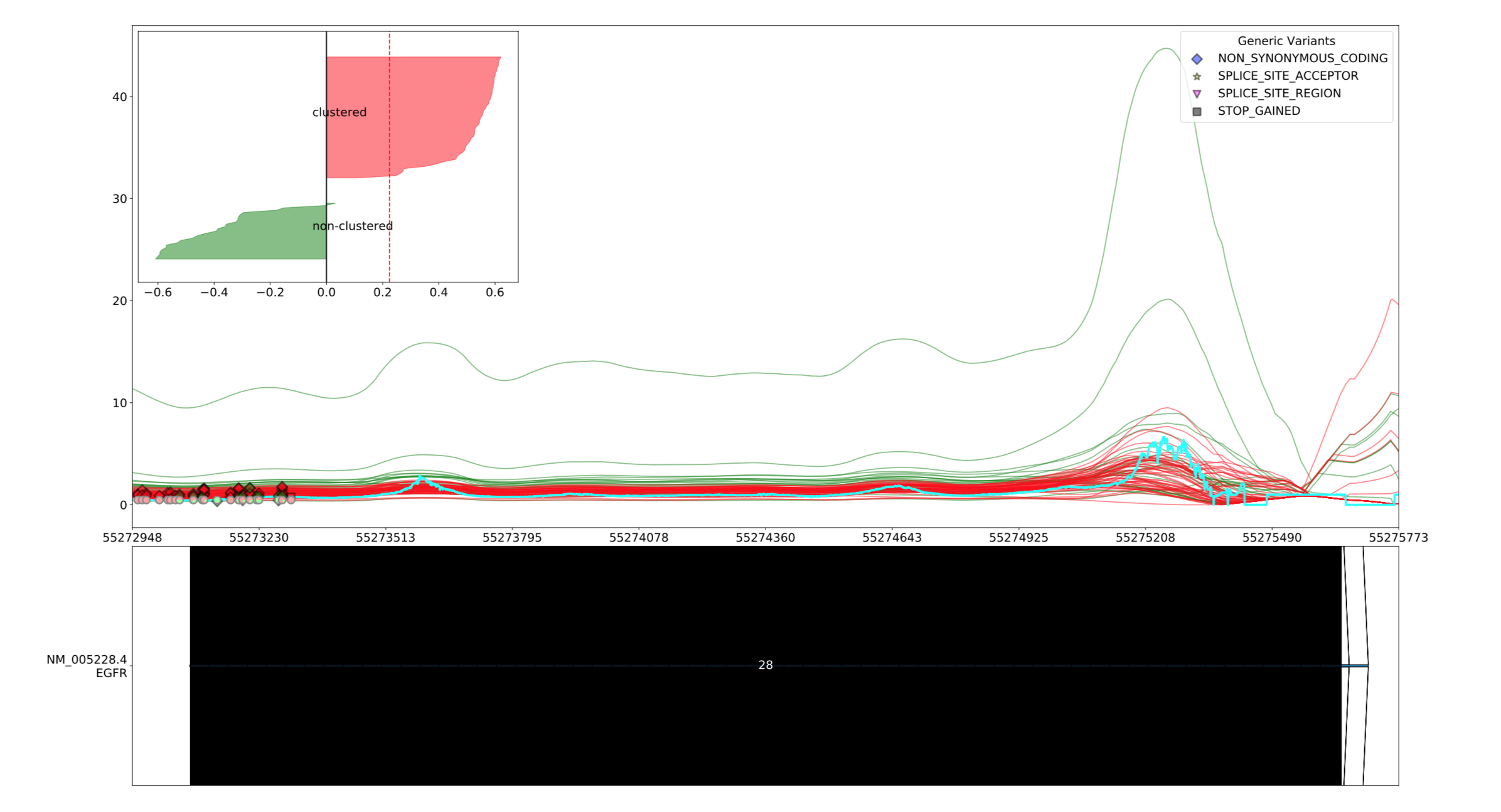Click genomic position label 55273230
Viewport: 1501px width, 812px height.
tap(259, 538)
